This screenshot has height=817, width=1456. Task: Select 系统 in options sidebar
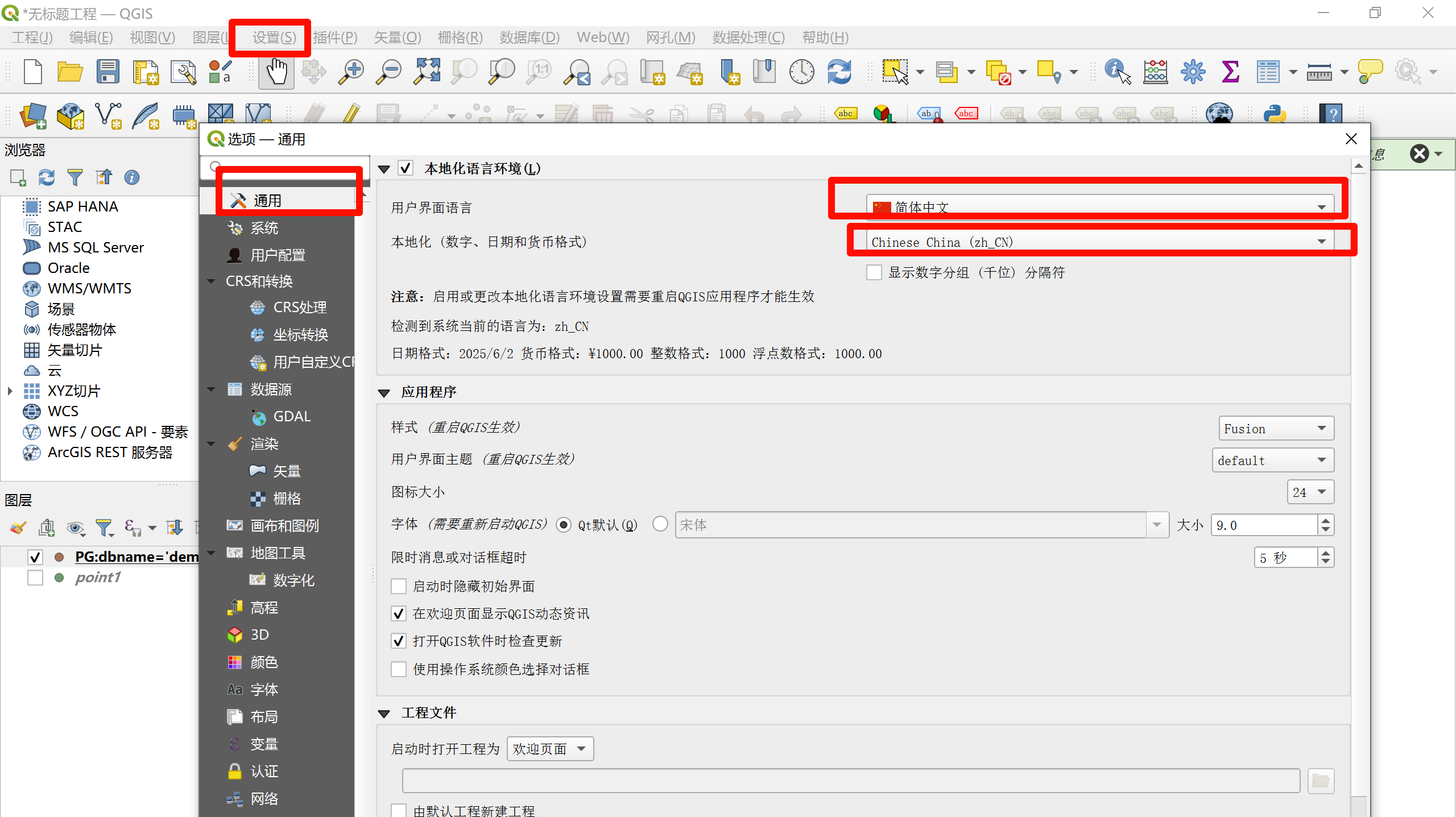click(264, 228)
